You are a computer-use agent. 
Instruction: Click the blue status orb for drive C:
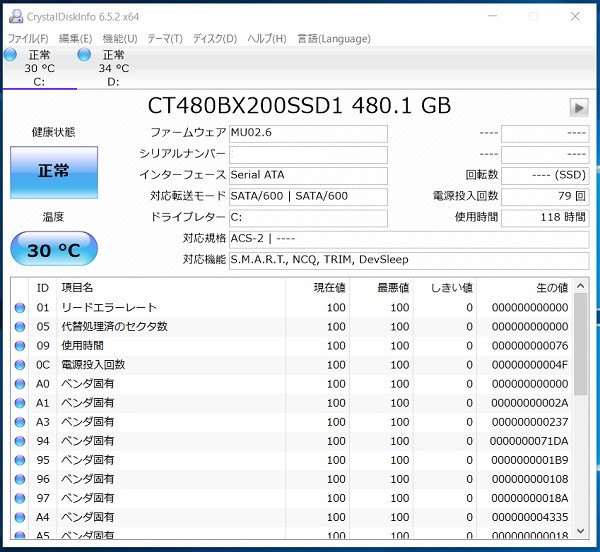(11, 55)
